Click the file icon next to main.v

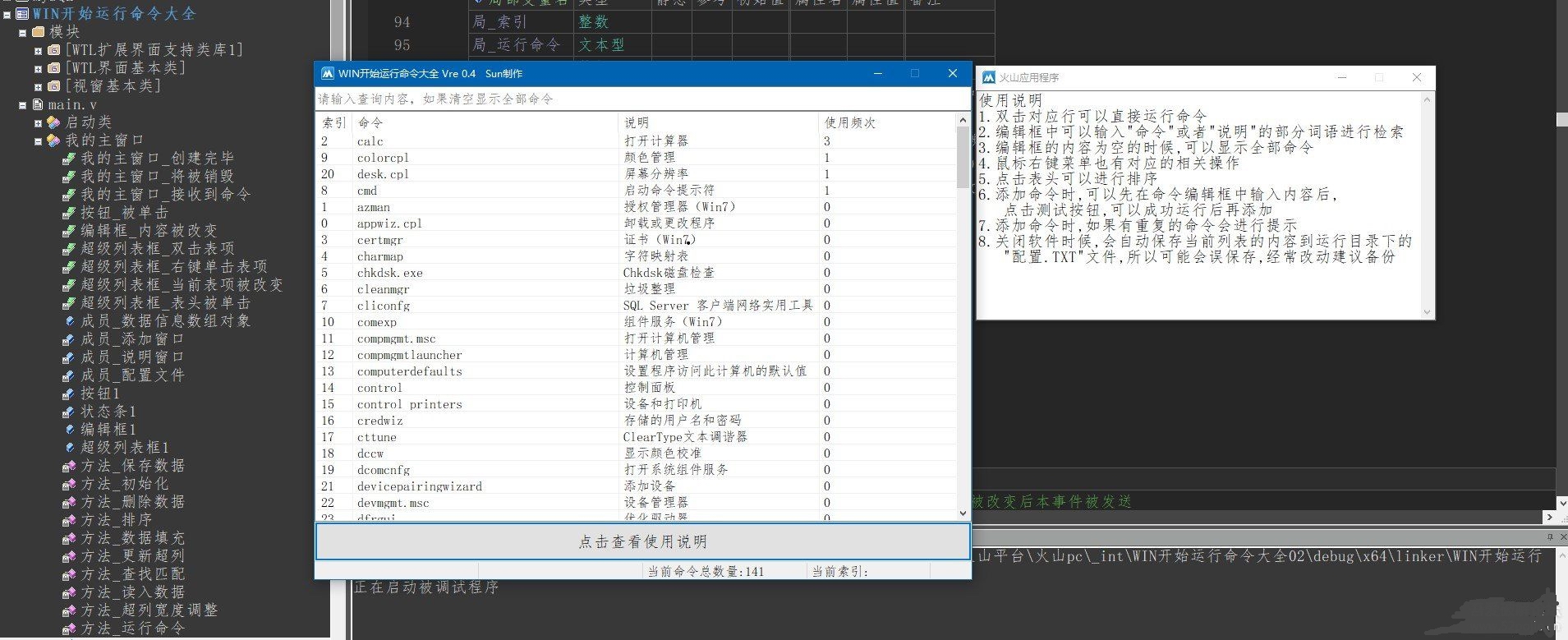point(38,104)
